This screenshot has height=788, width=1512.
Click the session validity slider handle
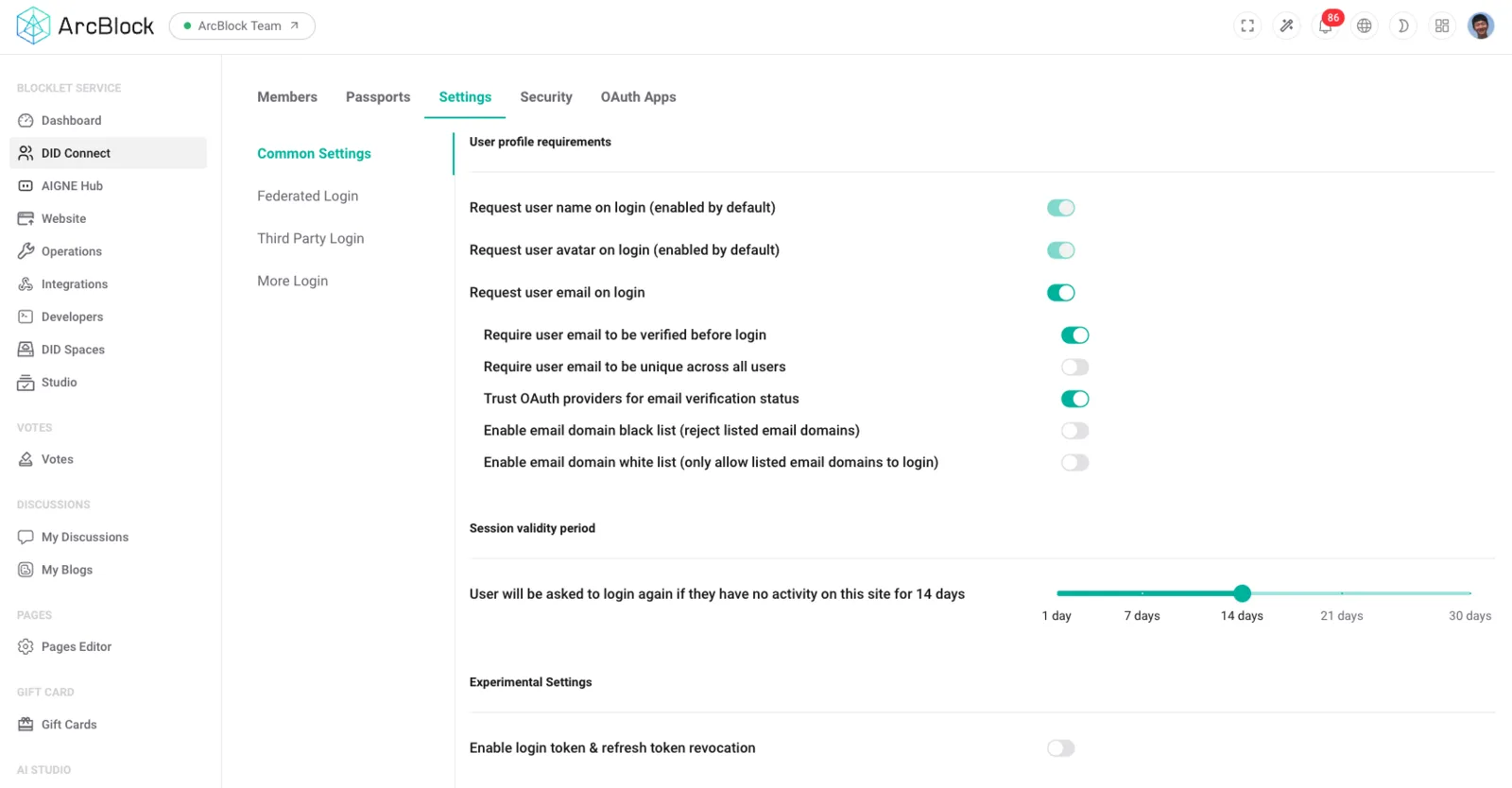[1242, 593]
